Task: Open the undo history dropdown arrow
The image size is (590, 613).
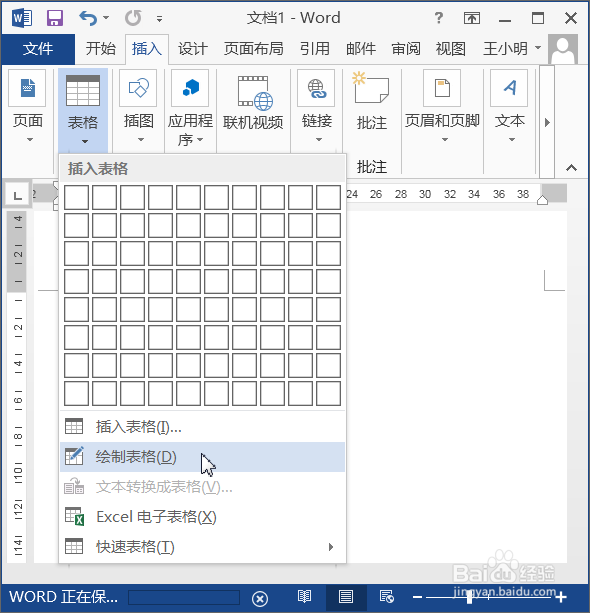Action: (106, 18)
